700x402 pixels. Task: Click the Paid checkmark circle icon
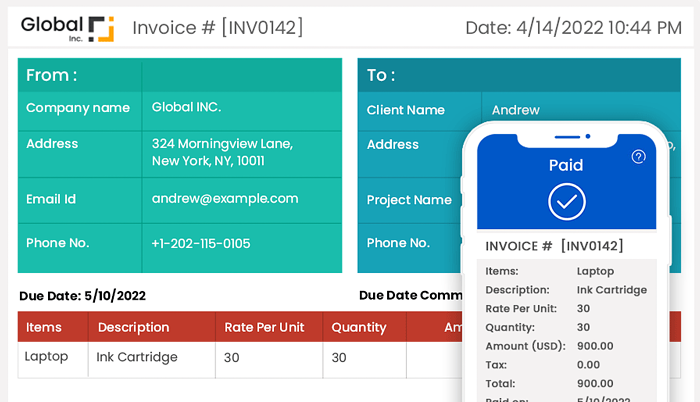(566, 202)
